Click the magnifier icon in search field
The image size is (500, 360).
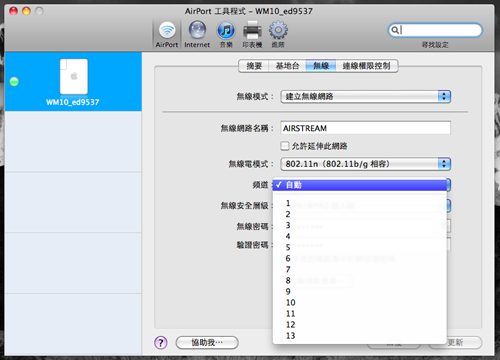(395, 30)
